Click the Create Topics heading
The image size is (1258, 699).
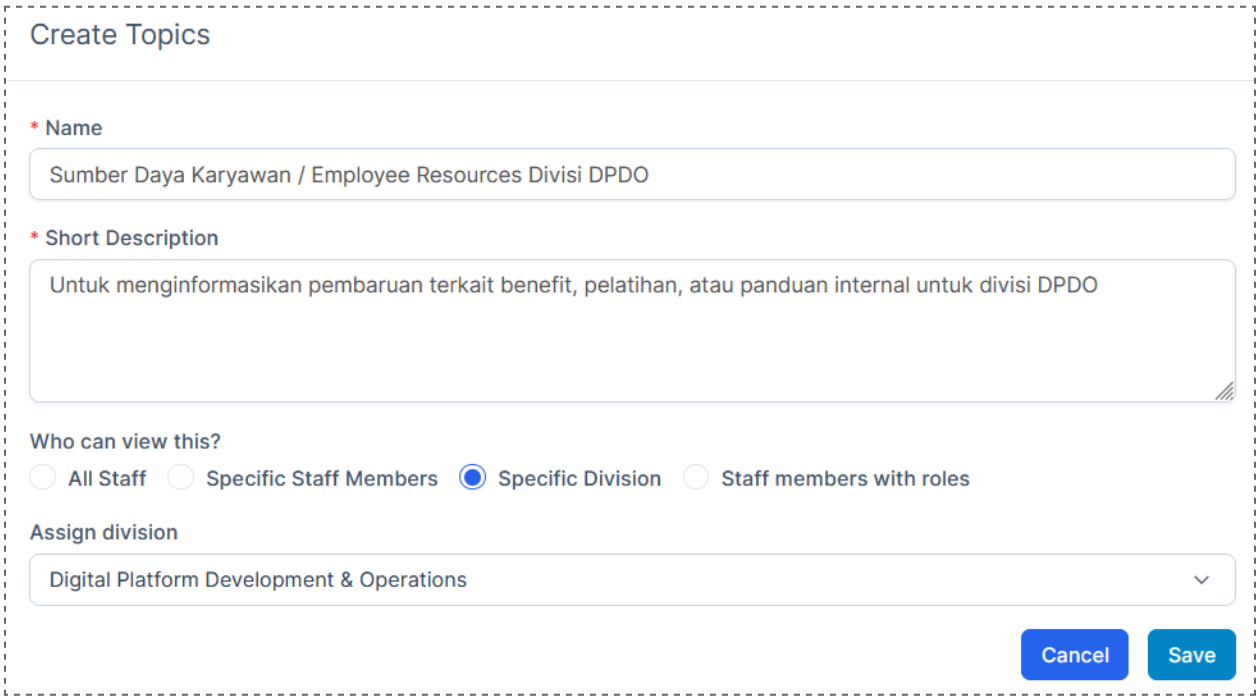tap(120, 35)
